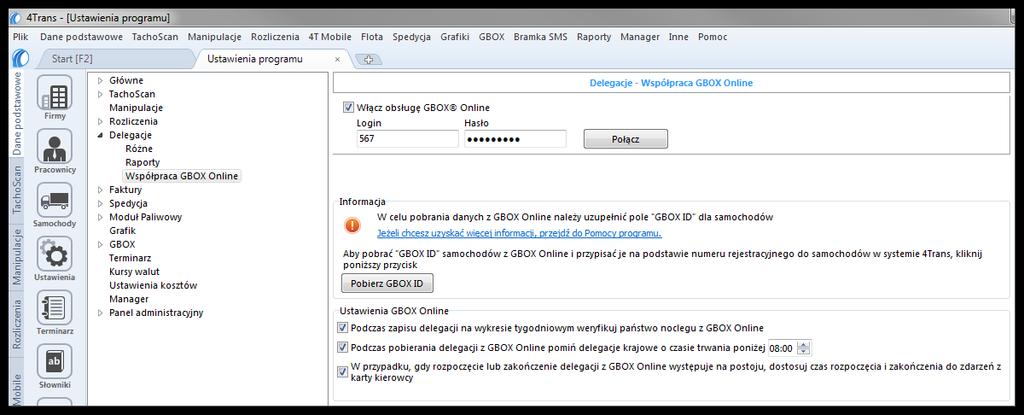Open the Raporty menu in menu bar
The image size is (1024, 415).
pyautogui.click(x=594, y=37)
